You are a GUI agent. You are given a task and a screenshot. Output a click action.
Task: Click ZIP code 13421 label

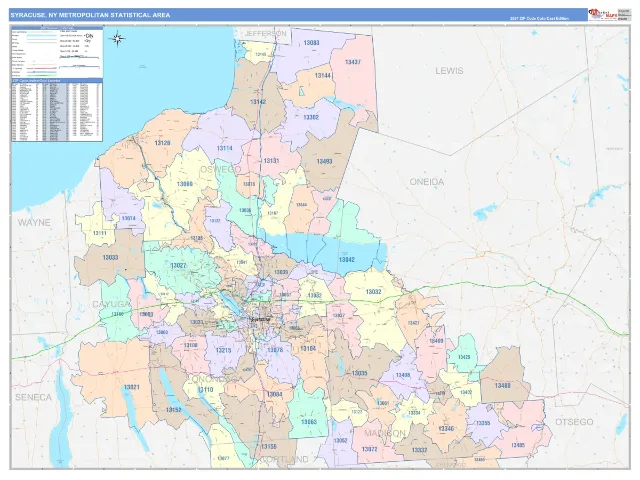413,323
